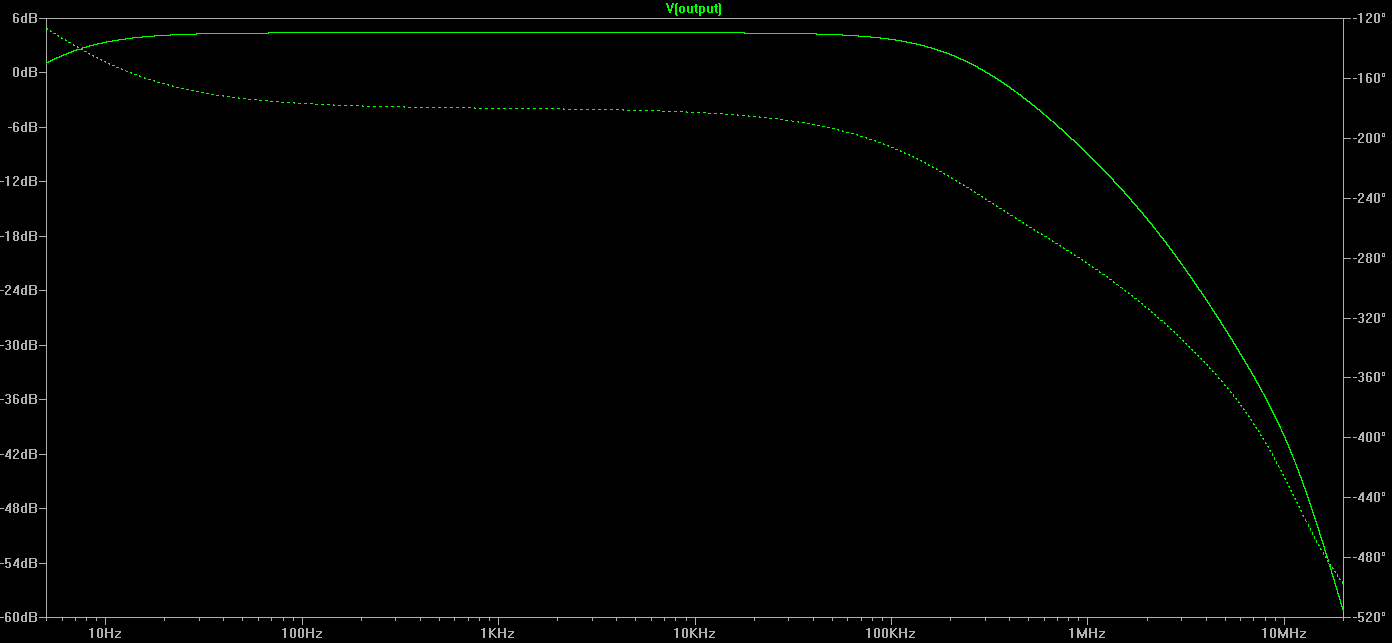Click the 0dB magnitude axis label
This screenshot has width=1392, height=643.
pos(26,73)
